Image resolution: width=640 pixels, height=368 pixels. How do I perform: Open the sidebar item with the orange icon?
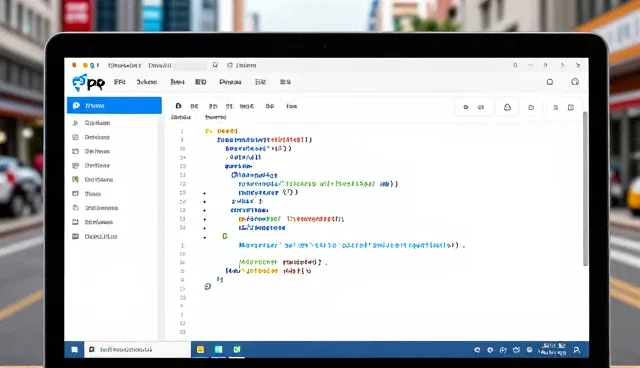coord(94,180)
